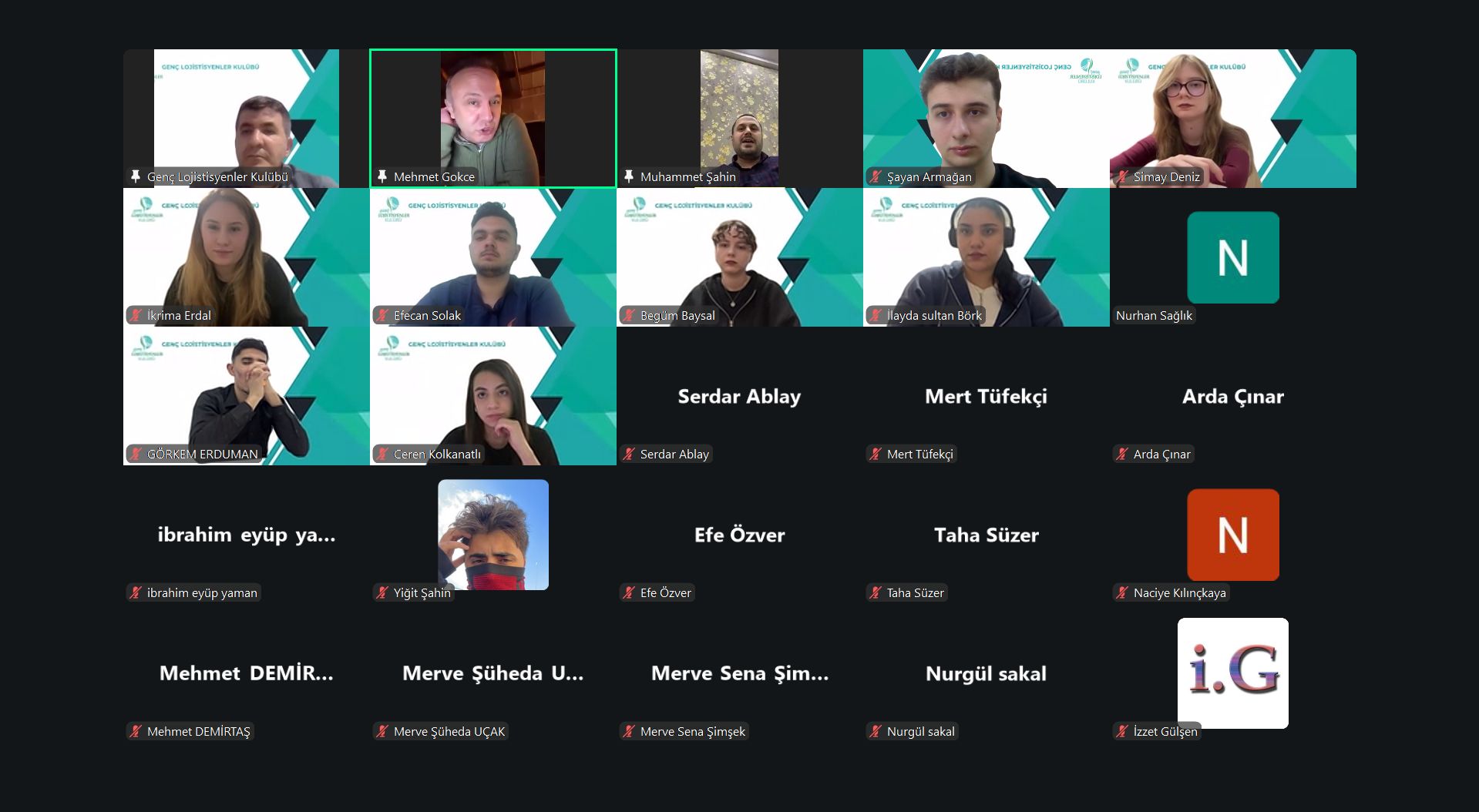Select İlayda sultan Börk's video tile
Image resolution: width=1479 pixels, height=812 pixels.
click(x=987, y=257)
